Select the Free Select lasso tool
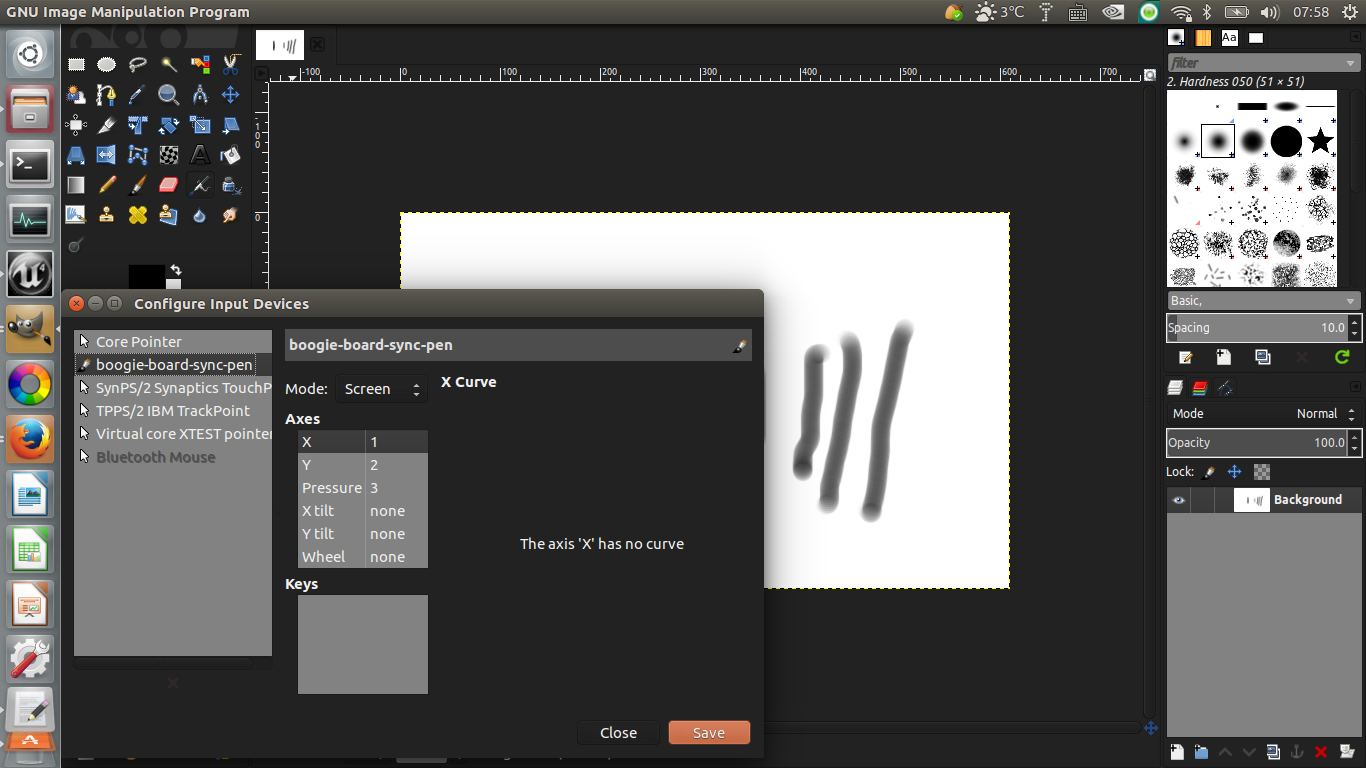The width and height of the screenshot is (1366, 768). coord(138,65)
